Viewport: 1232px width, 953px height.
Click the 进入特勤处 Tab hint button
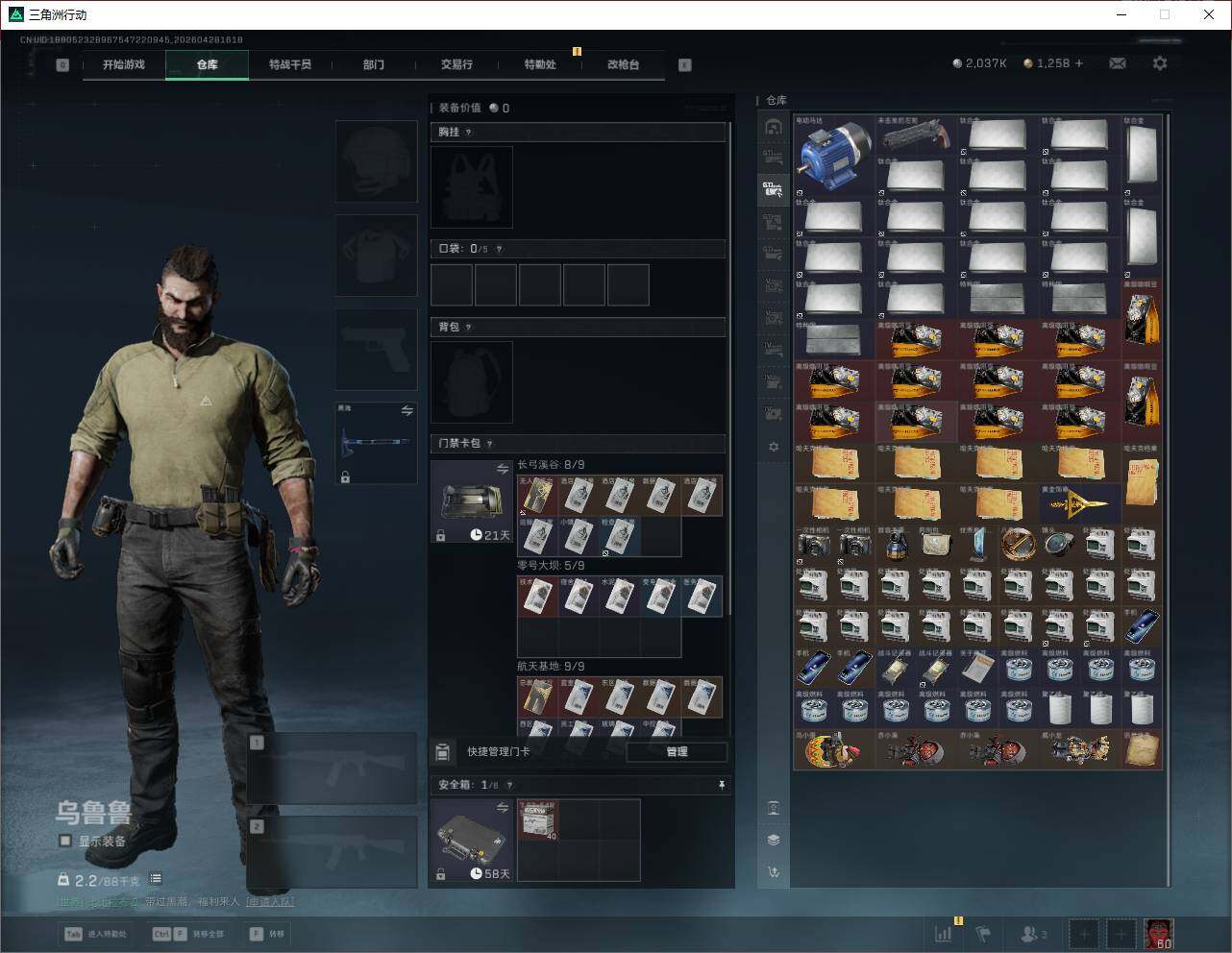(x=96, y=934)
